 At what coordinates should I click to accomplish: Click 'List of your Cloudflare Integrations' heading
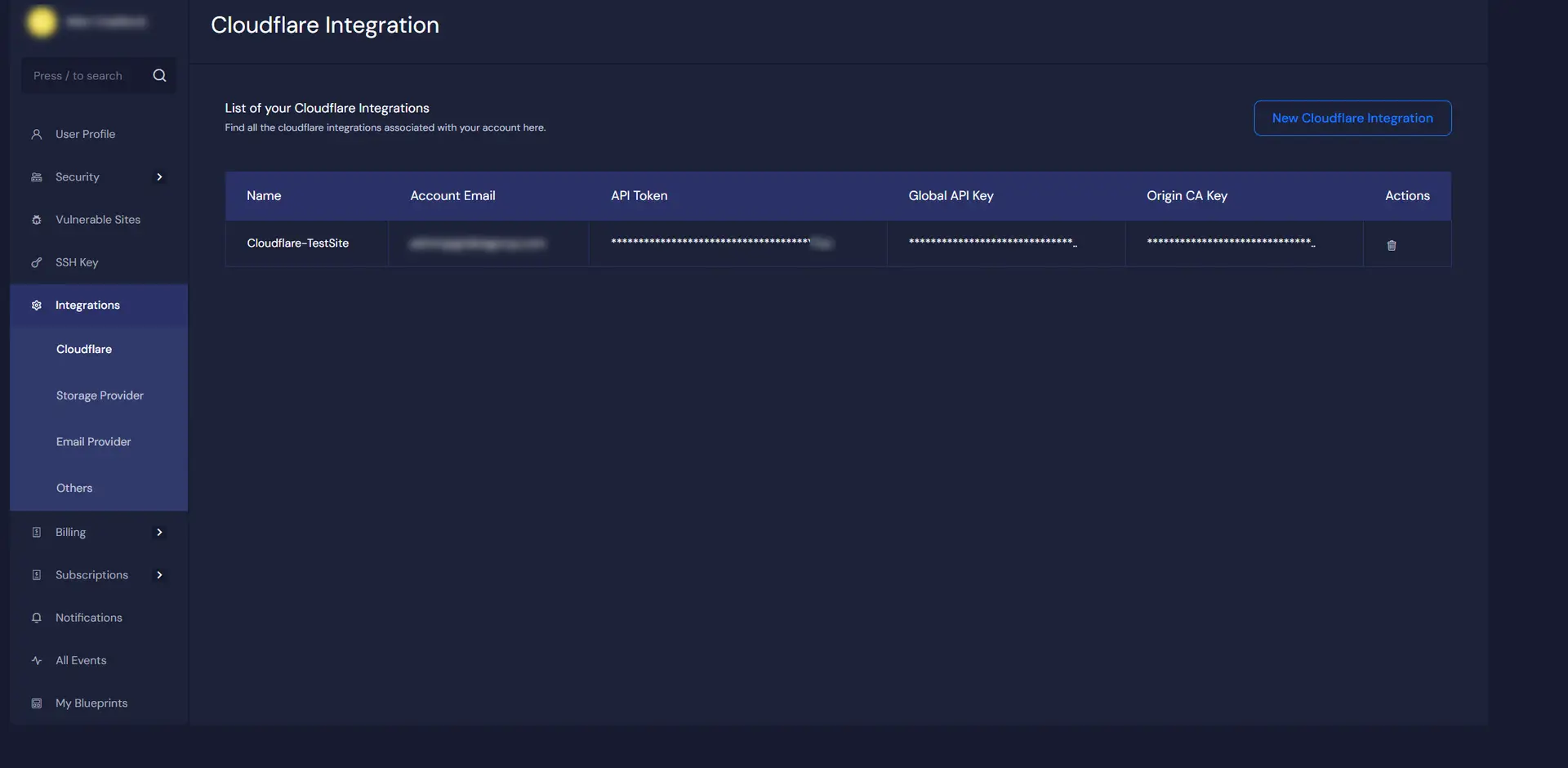click(x=327, y=108)
